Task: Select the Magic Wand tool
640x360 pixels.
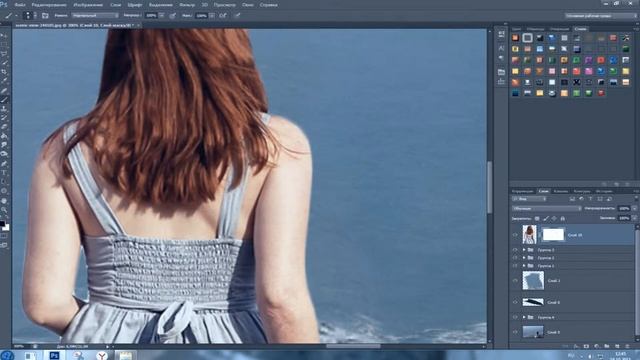Action: click(4, 63)
